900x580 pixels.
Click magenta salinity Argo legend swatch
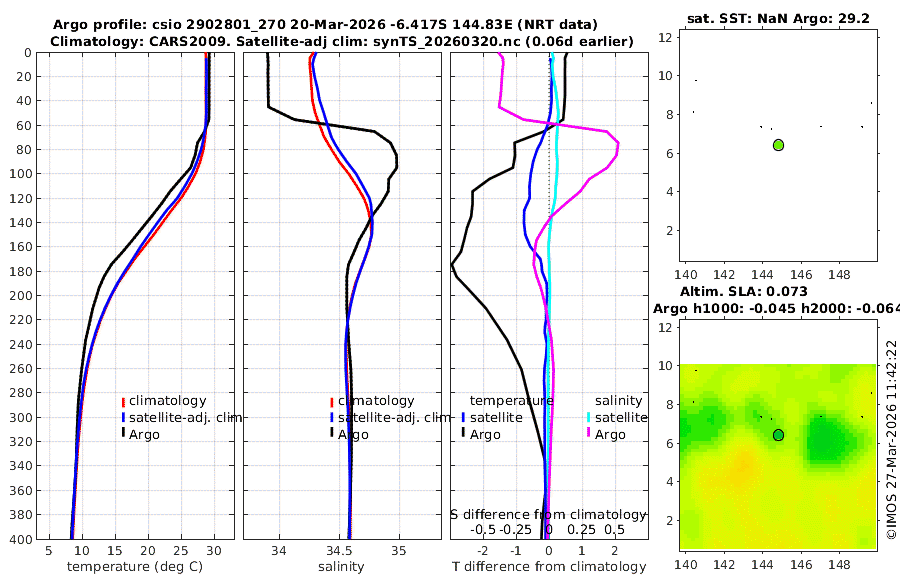point(588,432)
